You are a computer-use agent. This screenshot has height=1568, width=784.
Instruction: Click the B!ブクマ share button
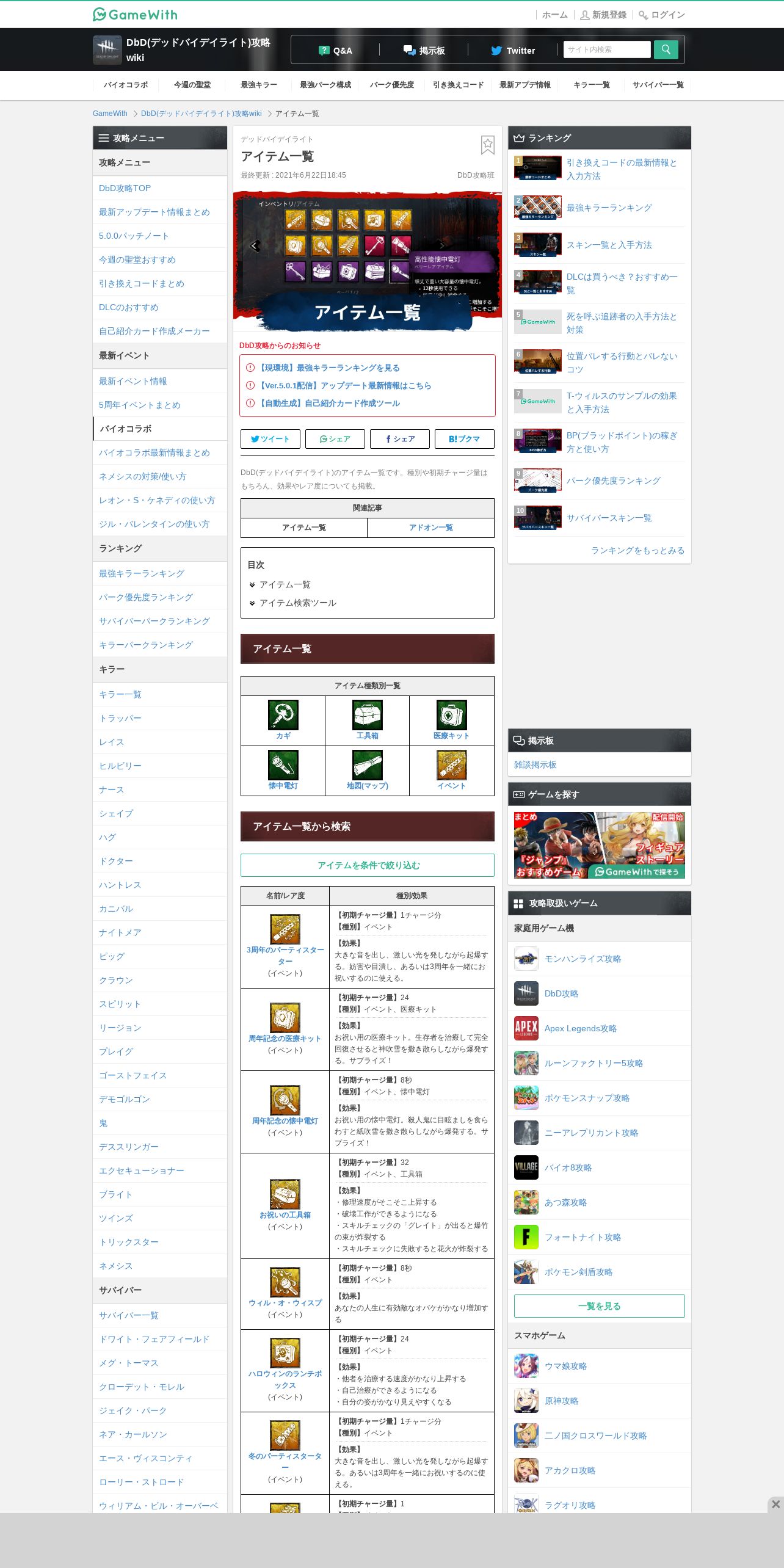pyautogui.click(x=465, y=439)
